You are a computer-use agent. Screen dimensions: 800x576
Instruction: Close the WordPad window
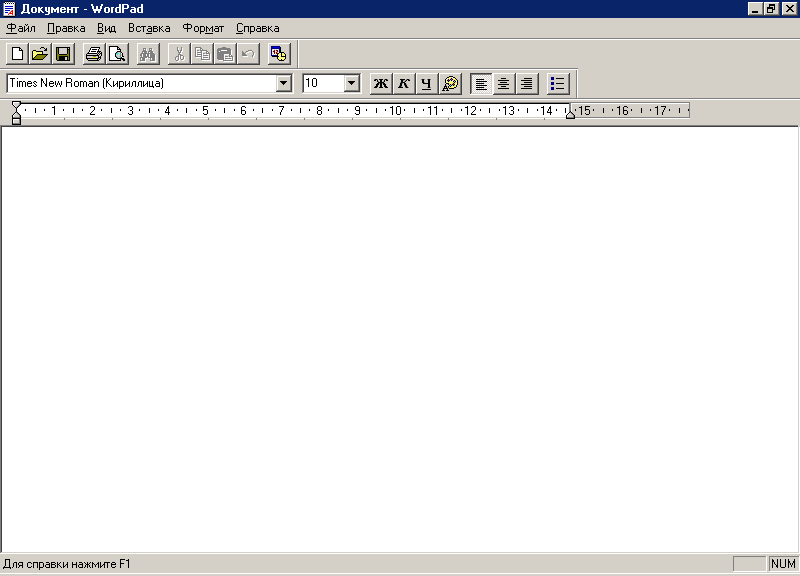click(789, 9)
